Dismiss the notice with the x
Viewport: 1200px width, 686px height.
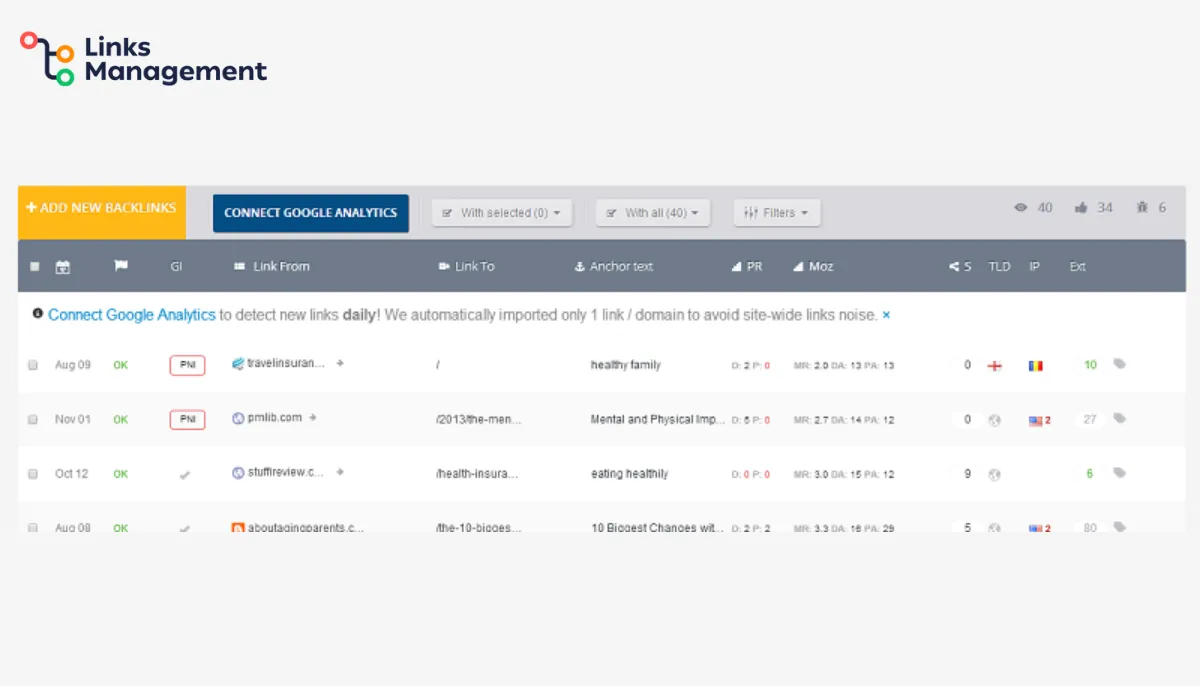click(886, 315)
